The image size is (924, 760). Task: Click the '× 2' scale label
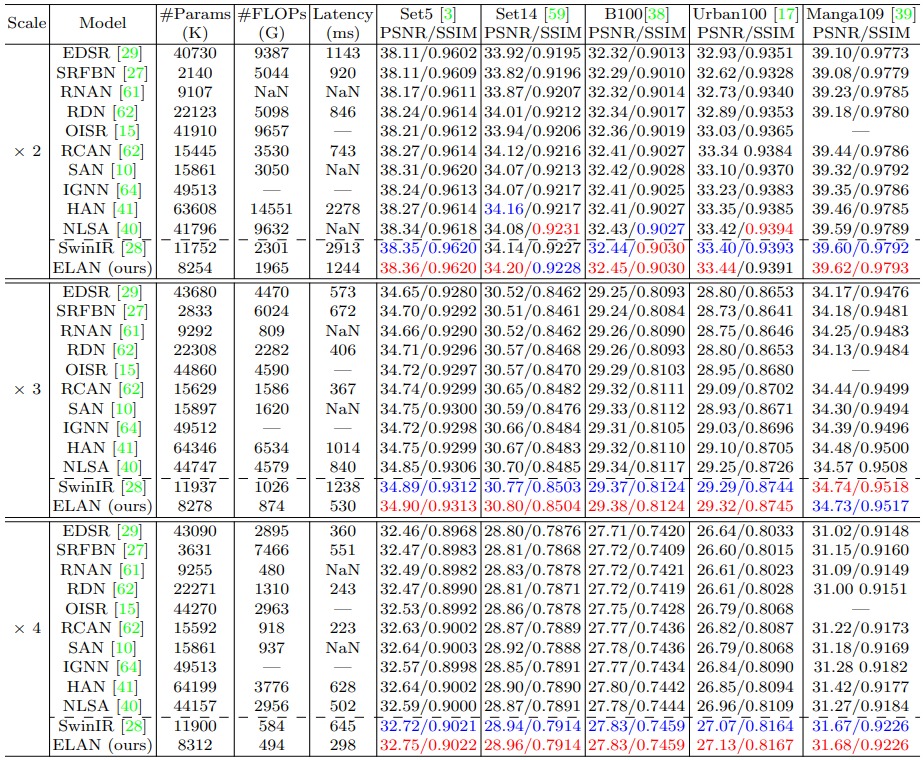pyautogui.click(x=27, y=151)
